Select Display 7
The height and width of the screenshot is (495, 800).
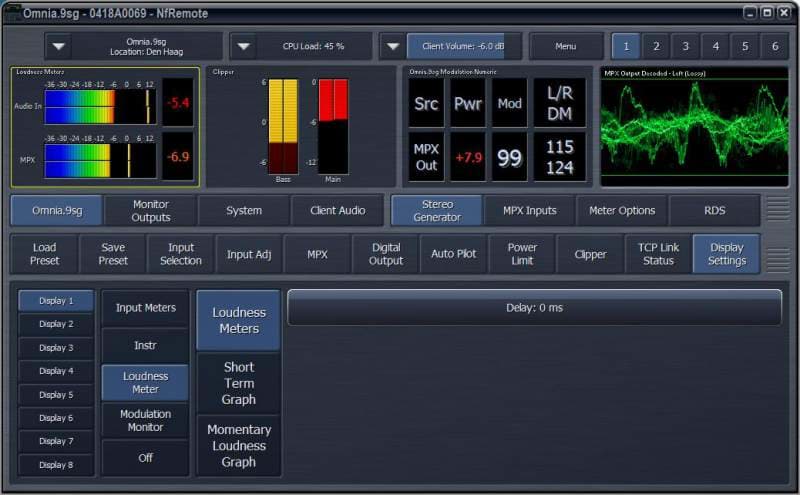(x=56, y=441)
